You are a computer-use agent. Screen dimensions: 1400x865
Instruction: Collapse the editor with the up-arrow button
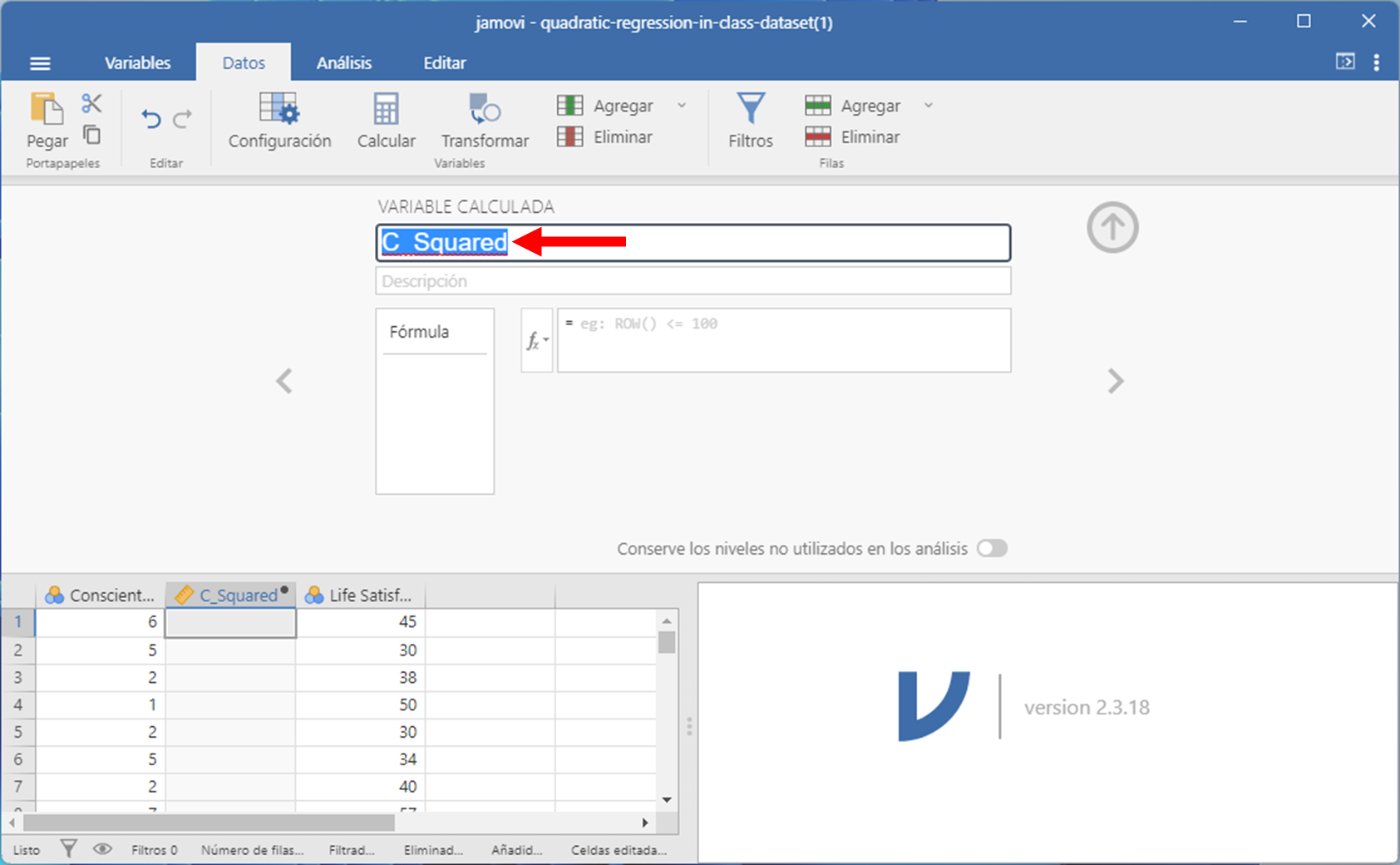click(x=1112, y=227)
